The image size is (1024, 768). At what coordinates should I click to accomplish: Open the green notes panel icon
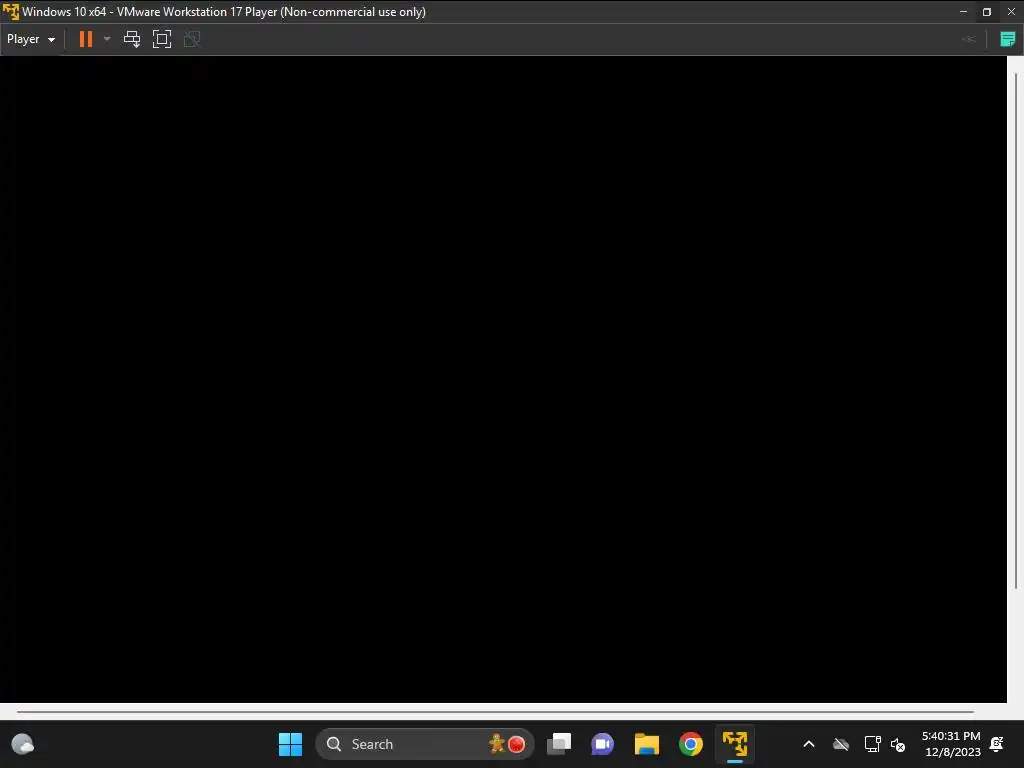tap(1008, 39)
